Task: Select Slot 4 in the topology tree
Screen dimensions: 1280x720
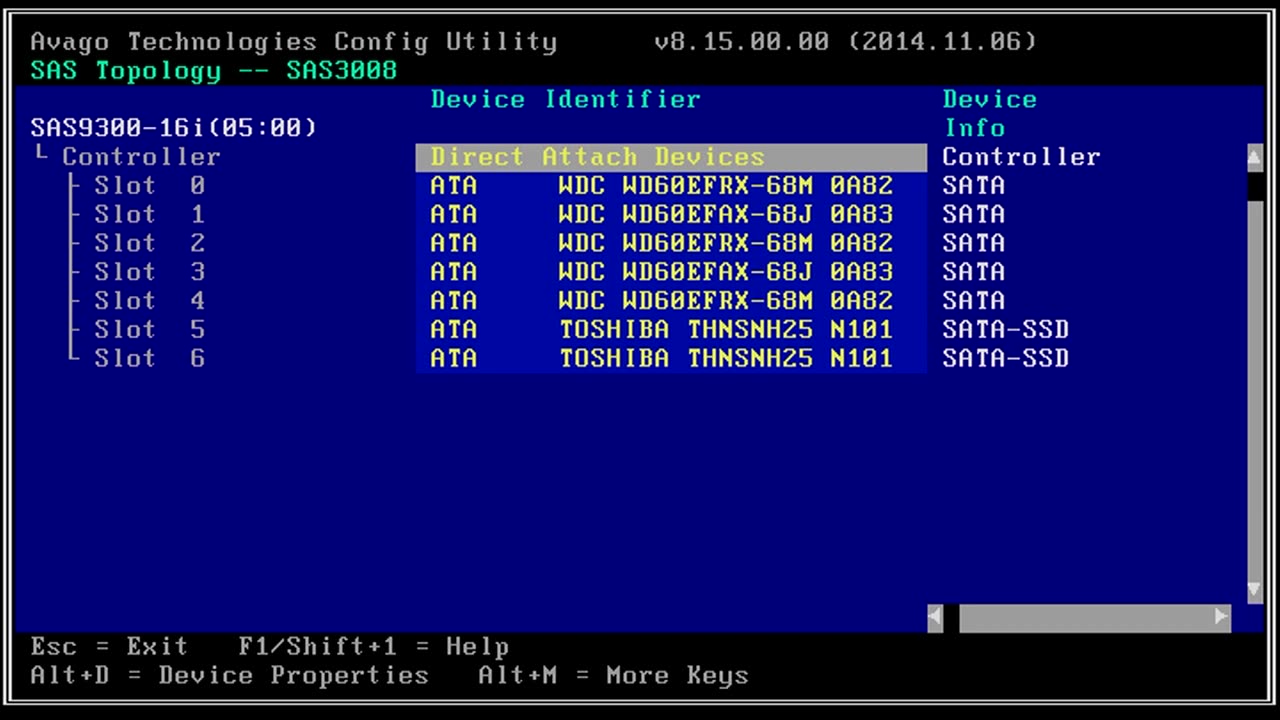Action: pos(150,301)
